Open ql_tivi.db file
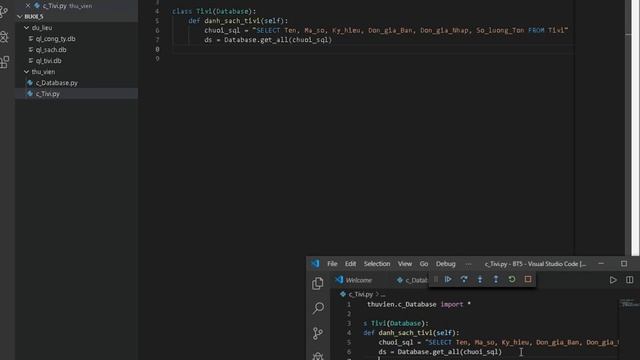The image size is (640, 360). (x=49, y=61)
